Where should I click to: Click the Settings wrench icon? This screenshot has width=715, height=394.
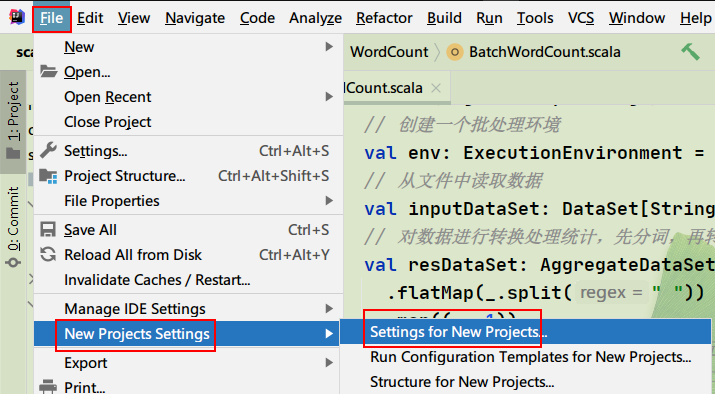[x=48, y=150]
